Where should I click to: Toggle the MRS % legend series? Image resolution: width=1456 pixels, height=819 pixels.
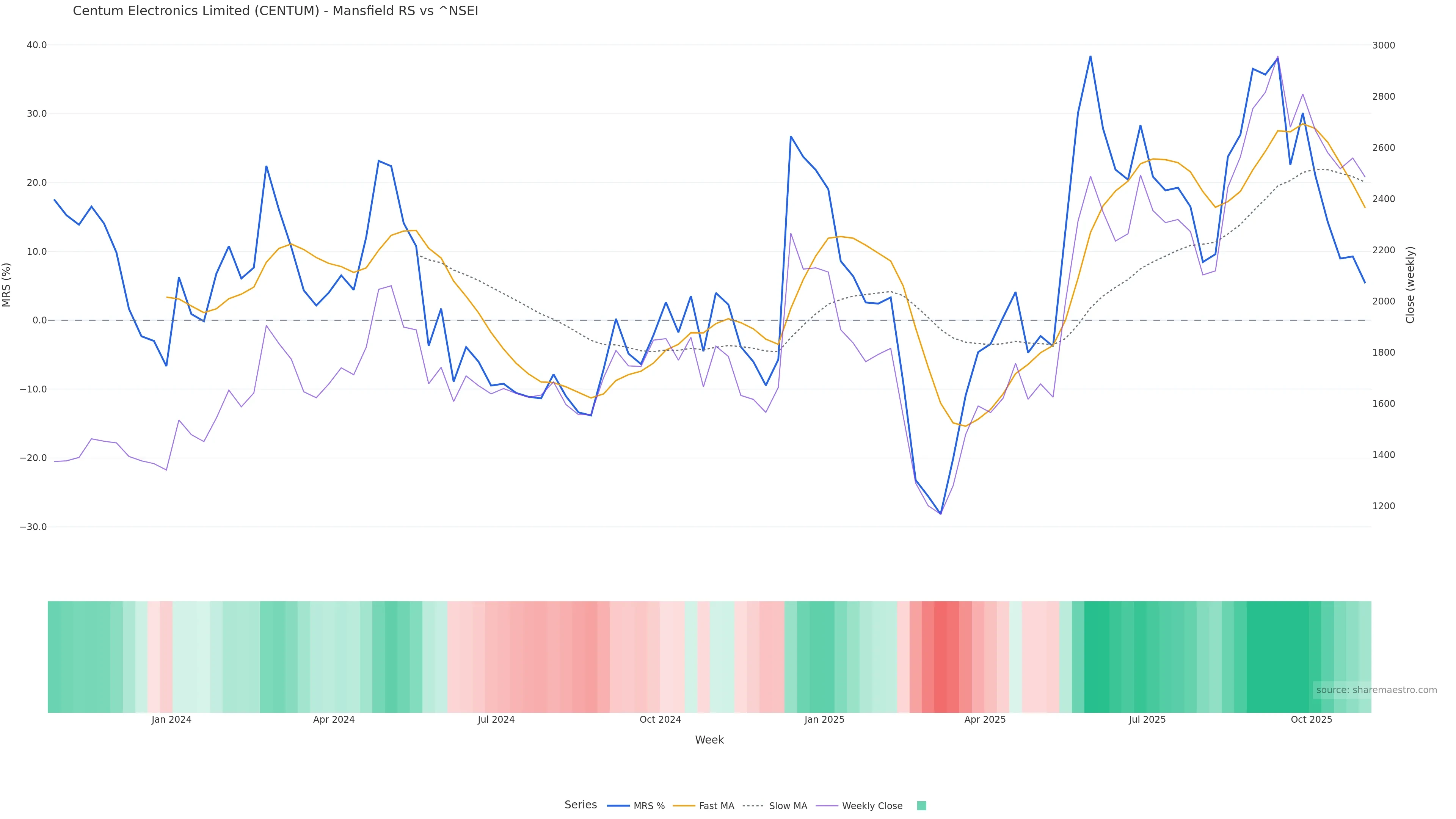pyautogui.click(x=648, y=806)
